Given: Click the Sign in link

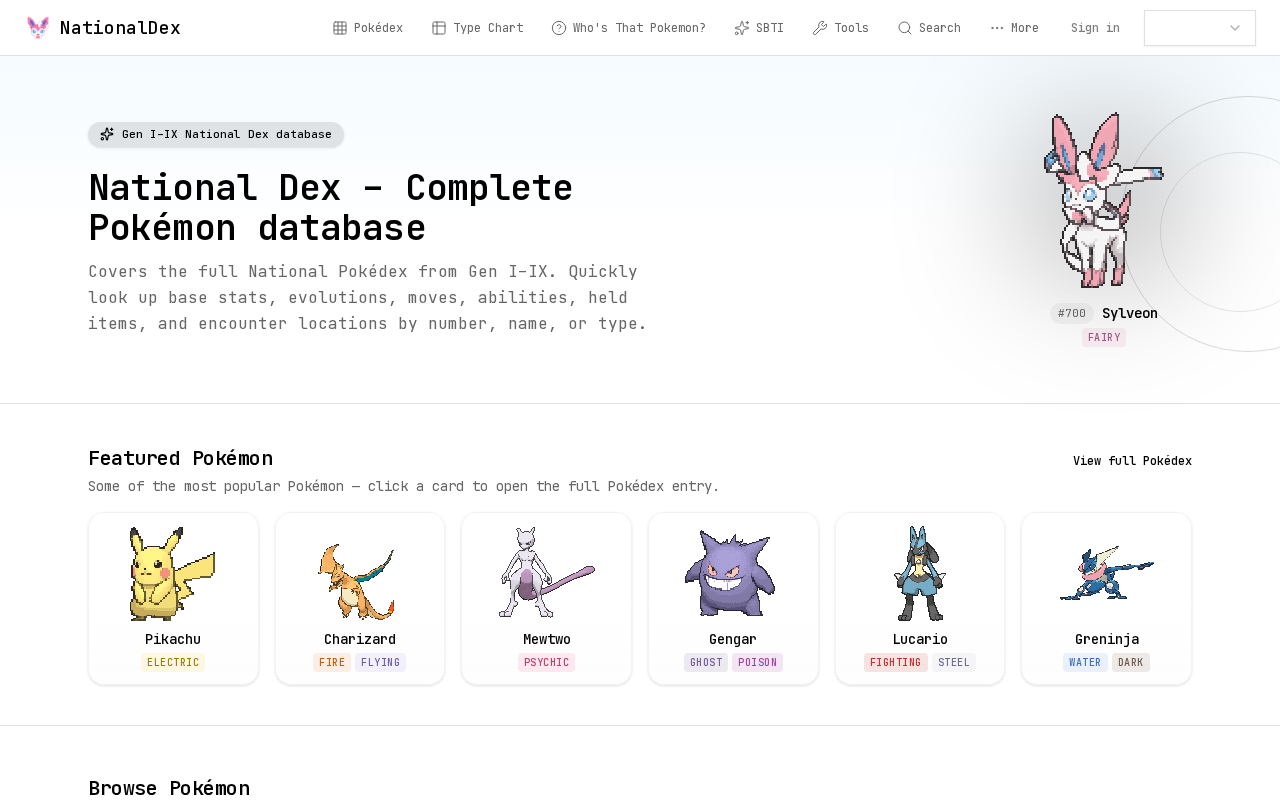Looking at the screenshot, I should [1095, 28].
